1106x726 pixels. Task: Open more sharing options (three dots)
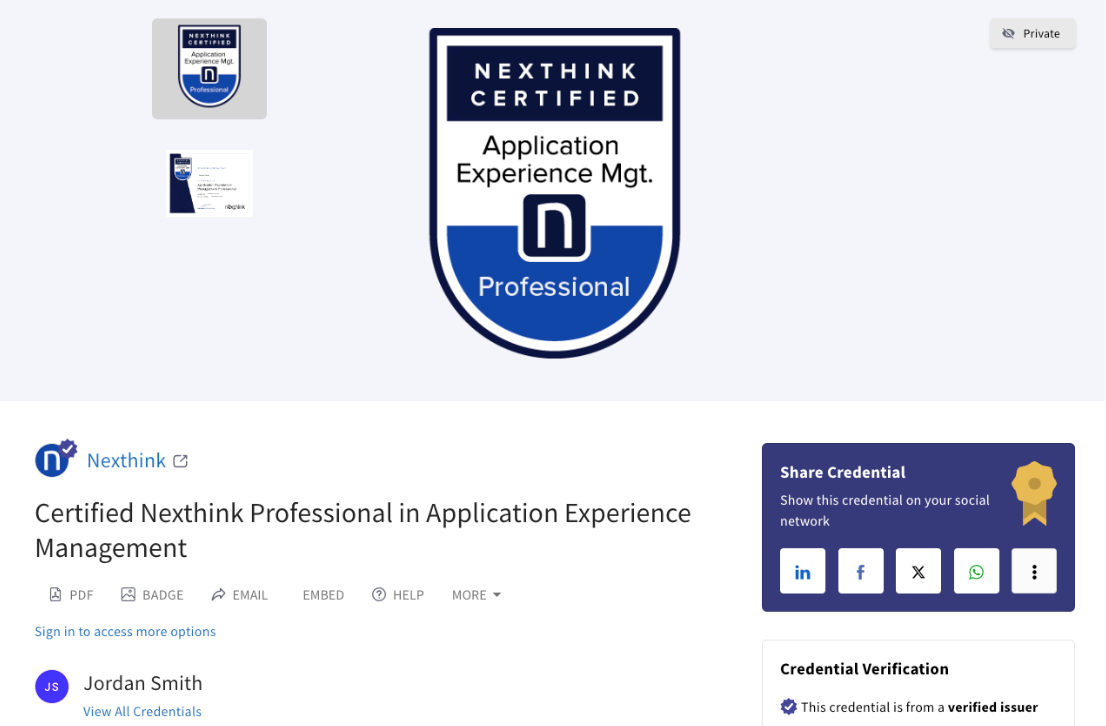point(1034,572)
